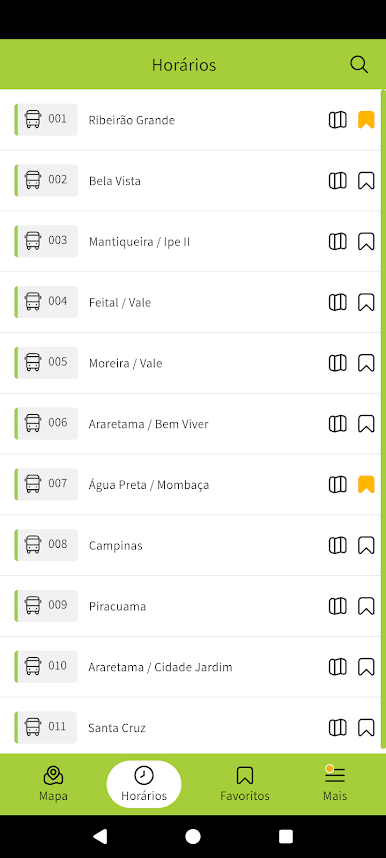The height and width of the screenshot is (858, 386).
Task: Open the Favoritos tab
Action: coord(245,784)
